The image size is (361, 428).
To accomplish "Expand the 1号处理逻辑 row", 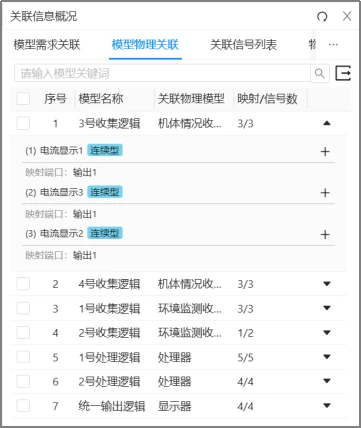I will 327,357.
